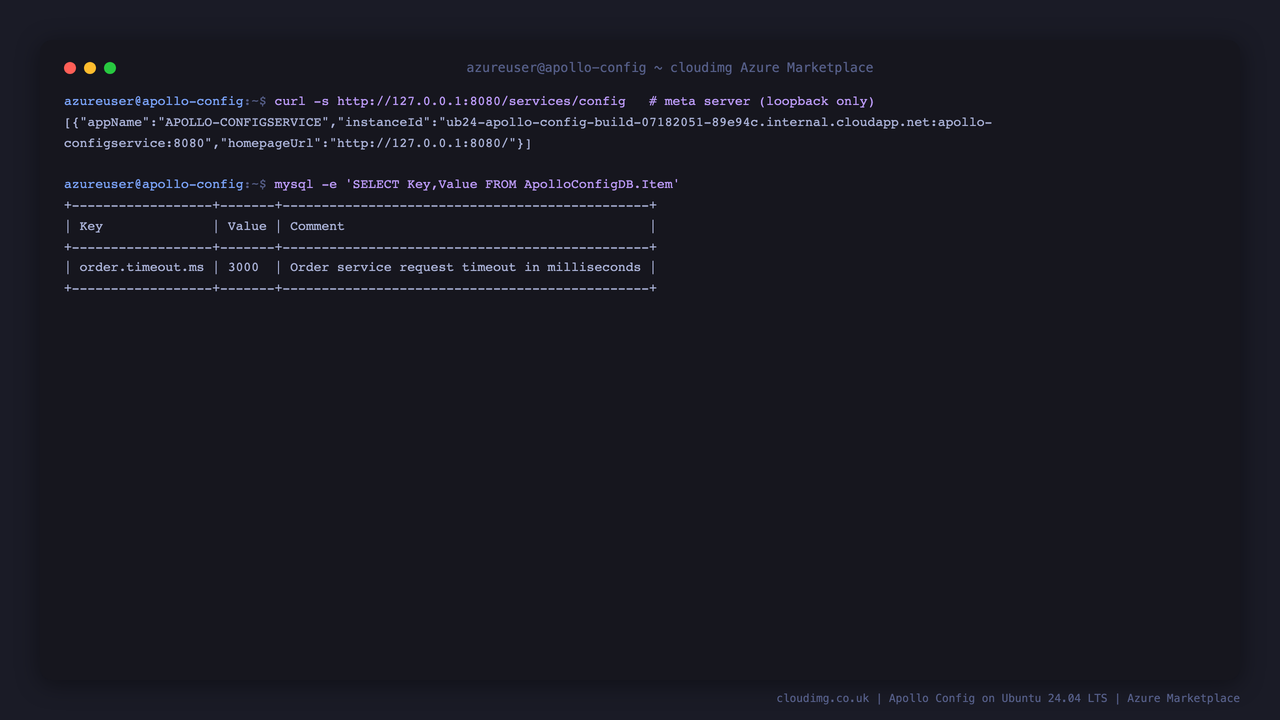Image resolution: width=1280 pixels, height=720 pixels.
Task: Click the first prompt 'azureuser@apollo-config' before curl
Action: tap(154, 101)
